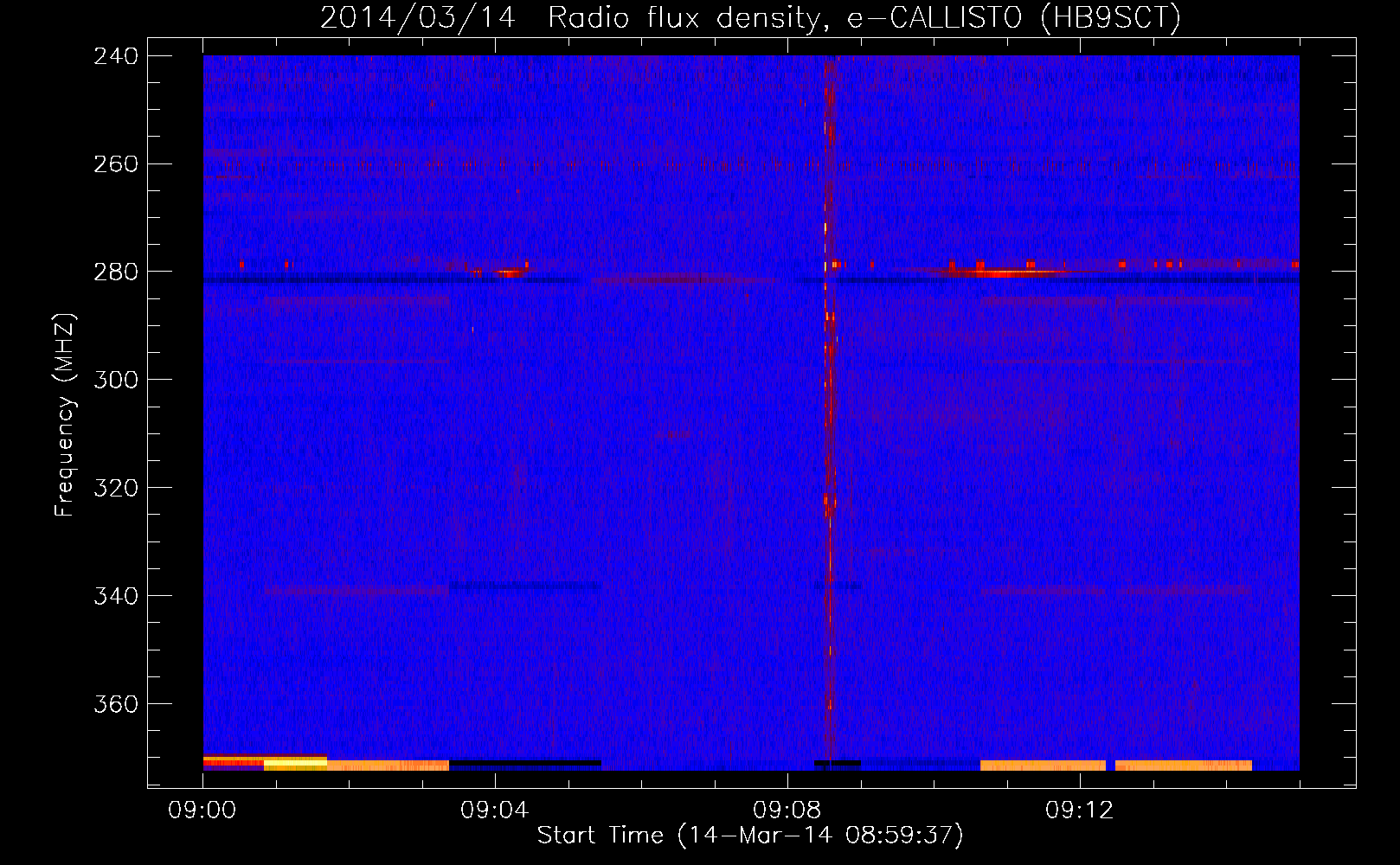Screen dimensions: 1400x865
Task: Click the 280 frequency tick label
Action: click(x=116, y=272)
